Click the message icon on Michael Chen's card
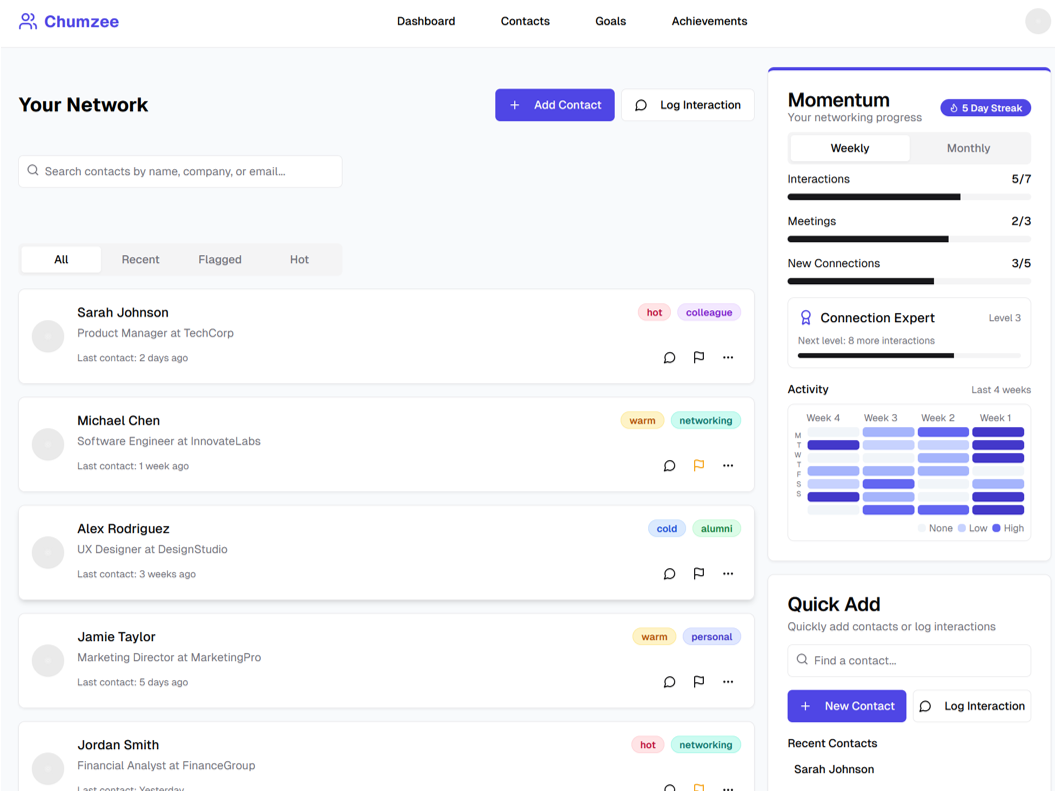The width and height of the screenshot is (1056, 792). point(669,466)
